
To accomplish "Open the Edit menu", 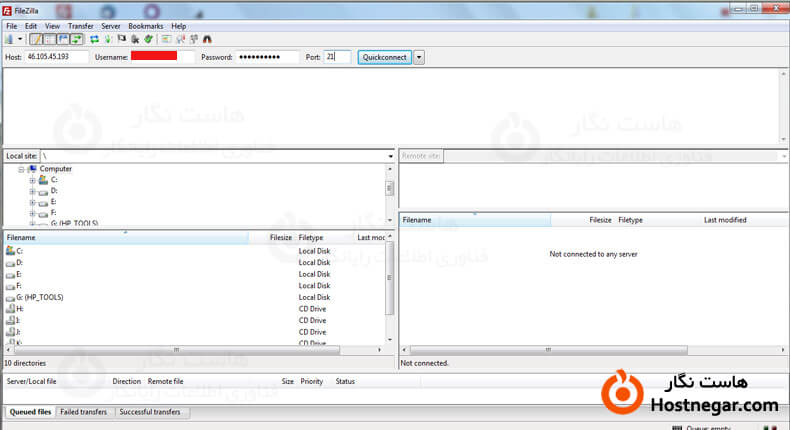I will pos(31,26).
